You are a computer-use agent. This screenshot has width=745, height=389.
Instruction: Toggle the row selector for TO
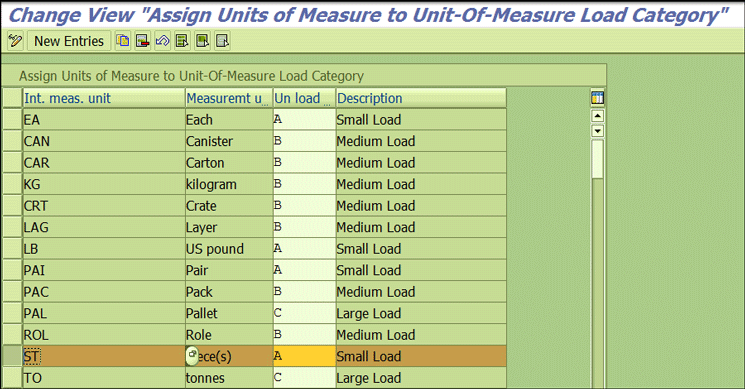pos(12,378)
